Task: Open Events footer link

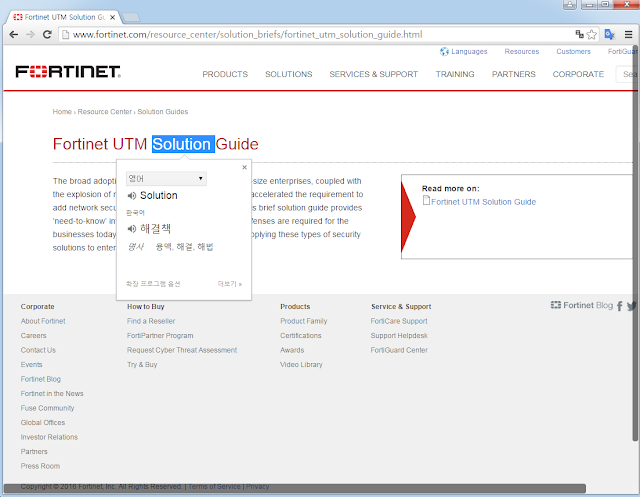Action: [x=31, y=365]
